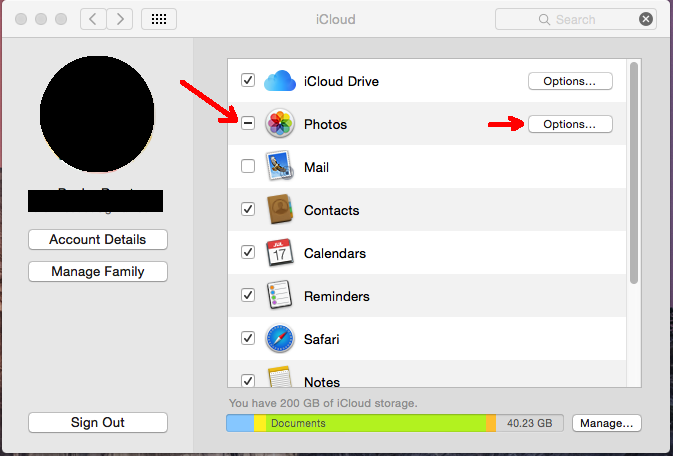Show all preferences grid button
The width and height of the screenshot is (673, 456).
coord(159,19)
